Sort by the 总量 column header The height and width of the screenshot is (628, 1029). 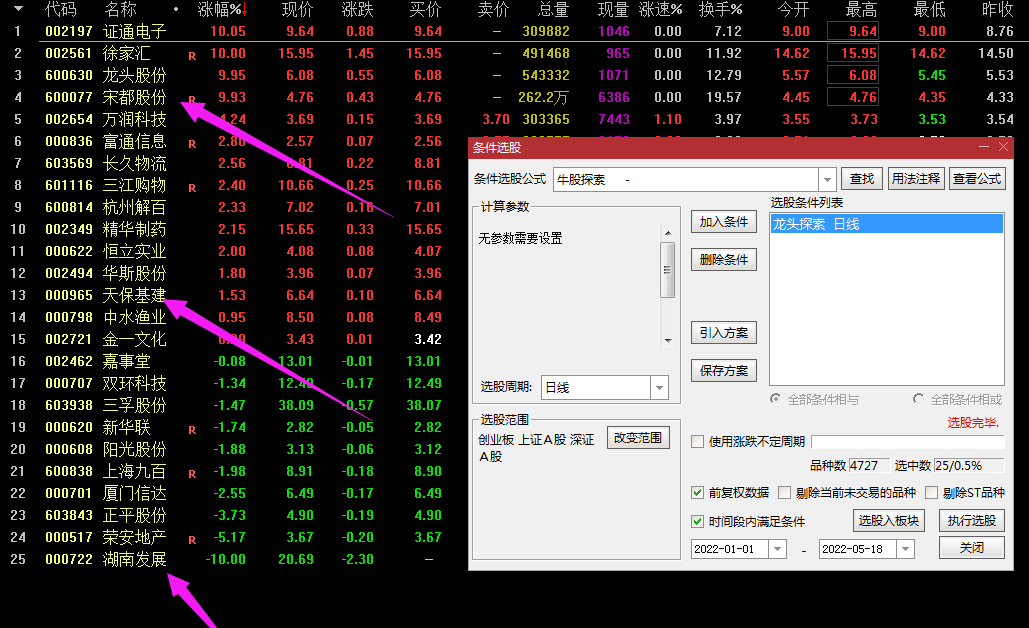pos(553,9)
